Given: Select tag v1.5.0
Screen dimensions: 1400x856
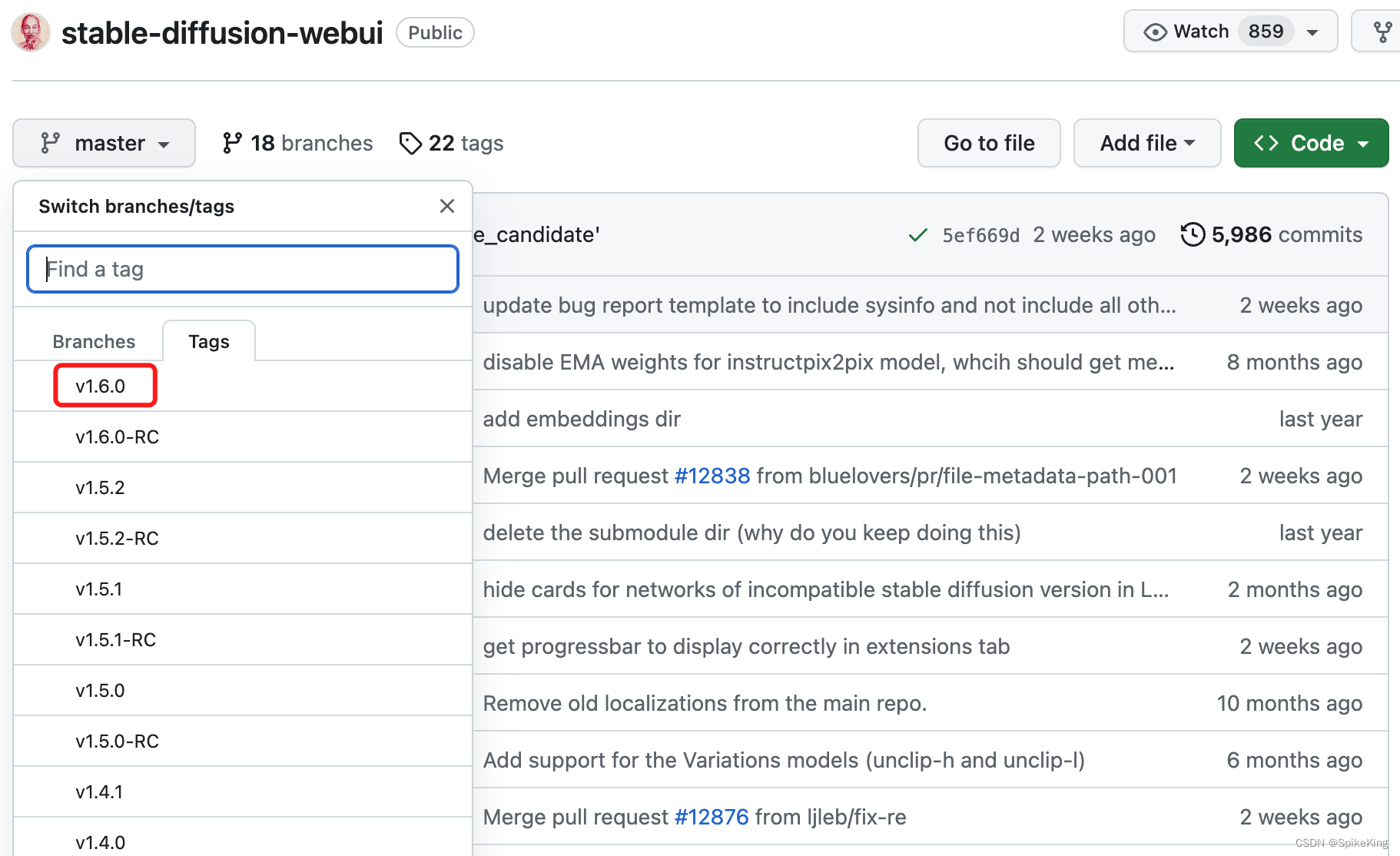Looking at the screenshot, I should pyautogui.click(x=243, y=690).
